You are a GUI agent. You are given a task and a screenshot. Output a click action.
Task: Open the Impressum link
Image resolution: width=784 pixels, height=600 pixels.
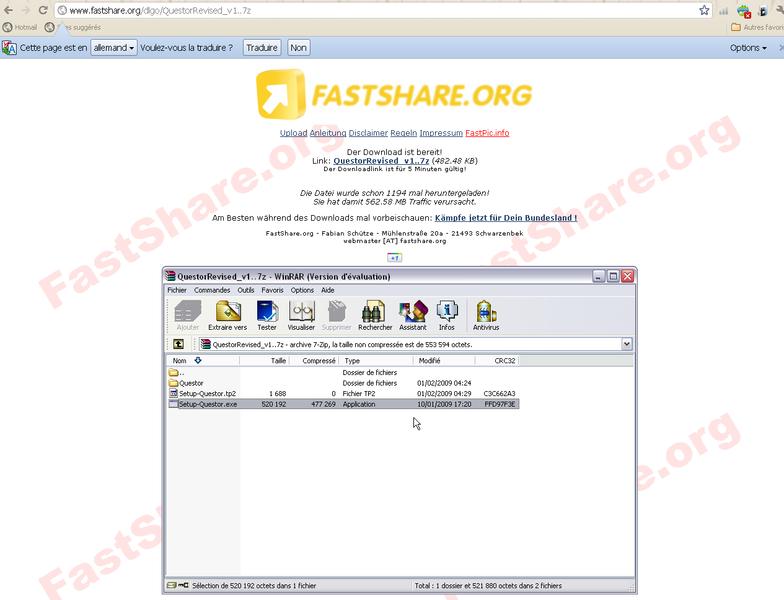pos(441,133)
